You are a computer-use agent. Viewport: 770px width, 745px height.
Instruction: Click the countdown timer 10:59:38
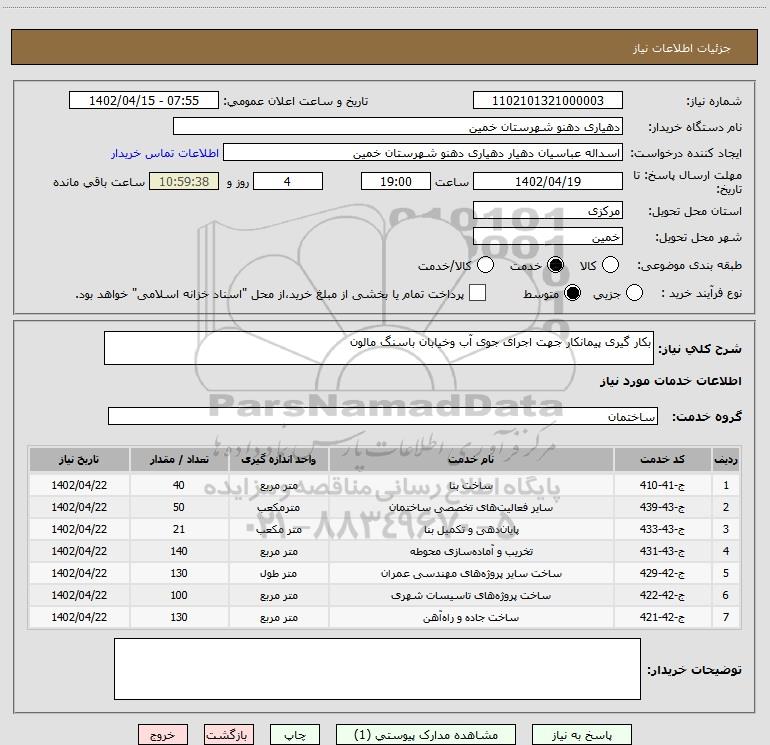pos(184,181)
